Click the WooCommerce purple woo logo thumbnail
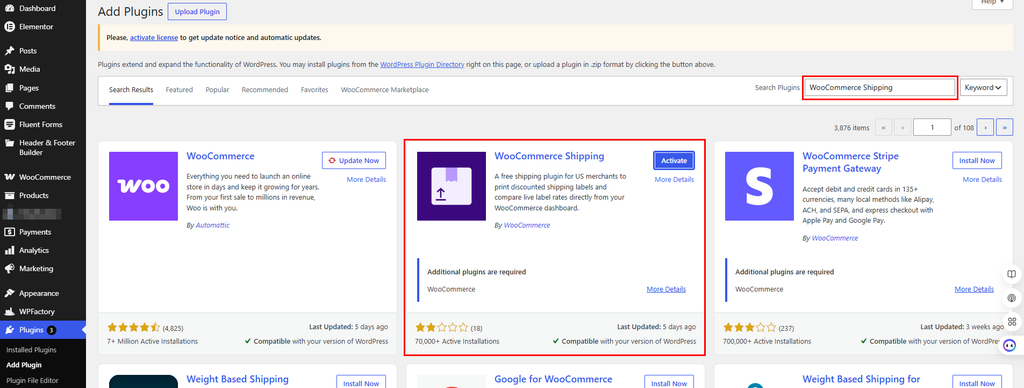The height and width of the screenshot is (388, 1024). click(x=144, y=186)
